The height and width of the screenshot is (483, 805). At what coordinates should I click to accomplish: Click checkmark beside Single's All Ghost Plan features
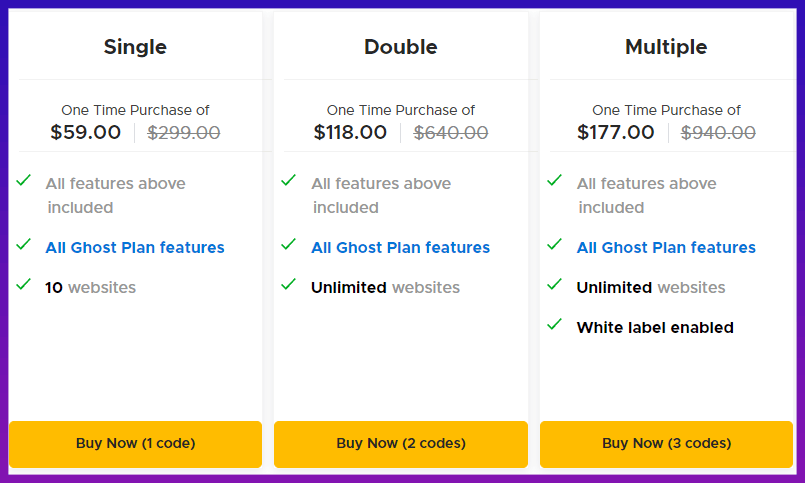[x=24, y=245]
